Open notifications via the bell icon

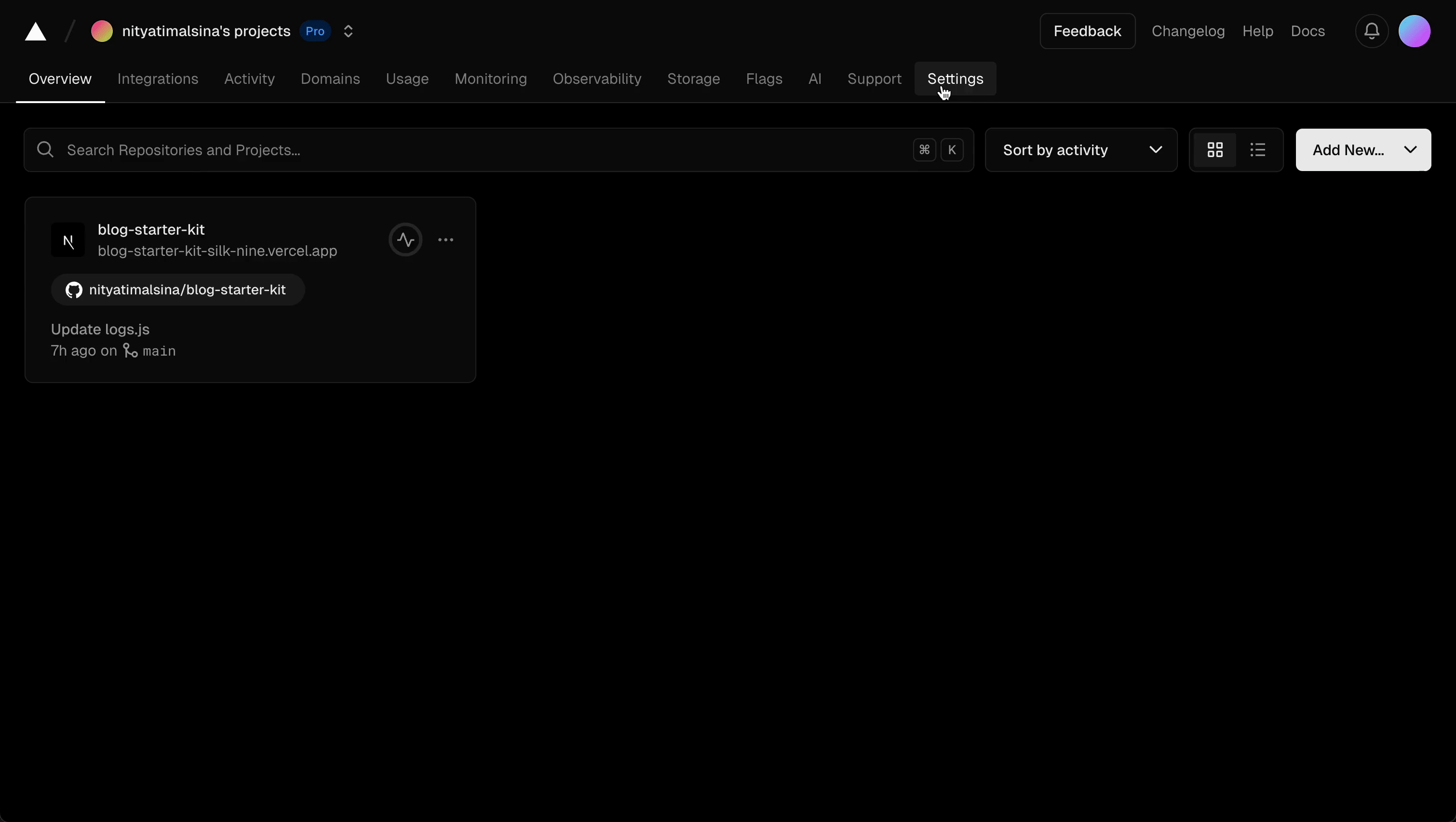(x=1371, y=31)
